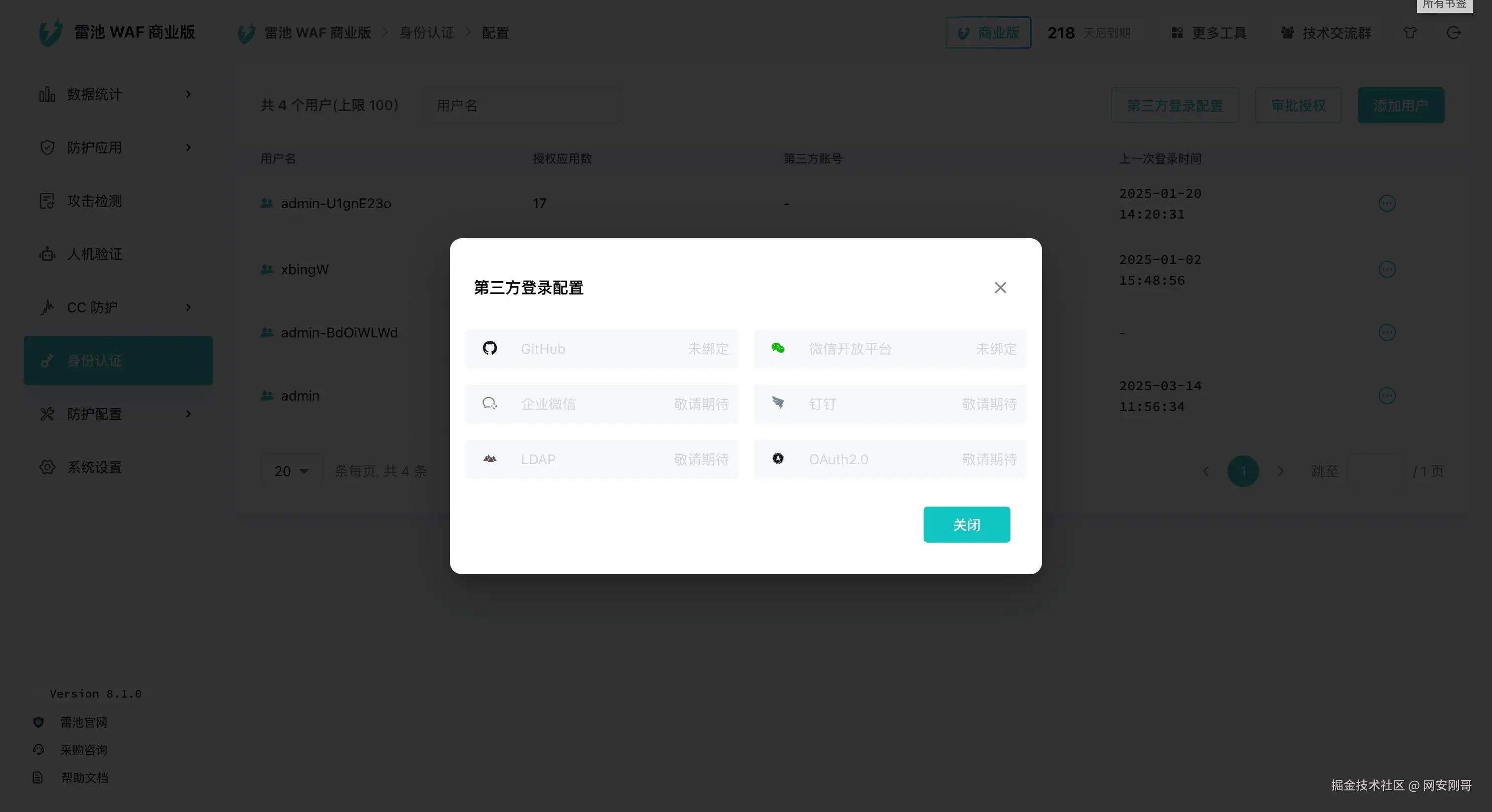
Task: Click the 企业微信 icon in dialog
Action: tap(489, 403)
